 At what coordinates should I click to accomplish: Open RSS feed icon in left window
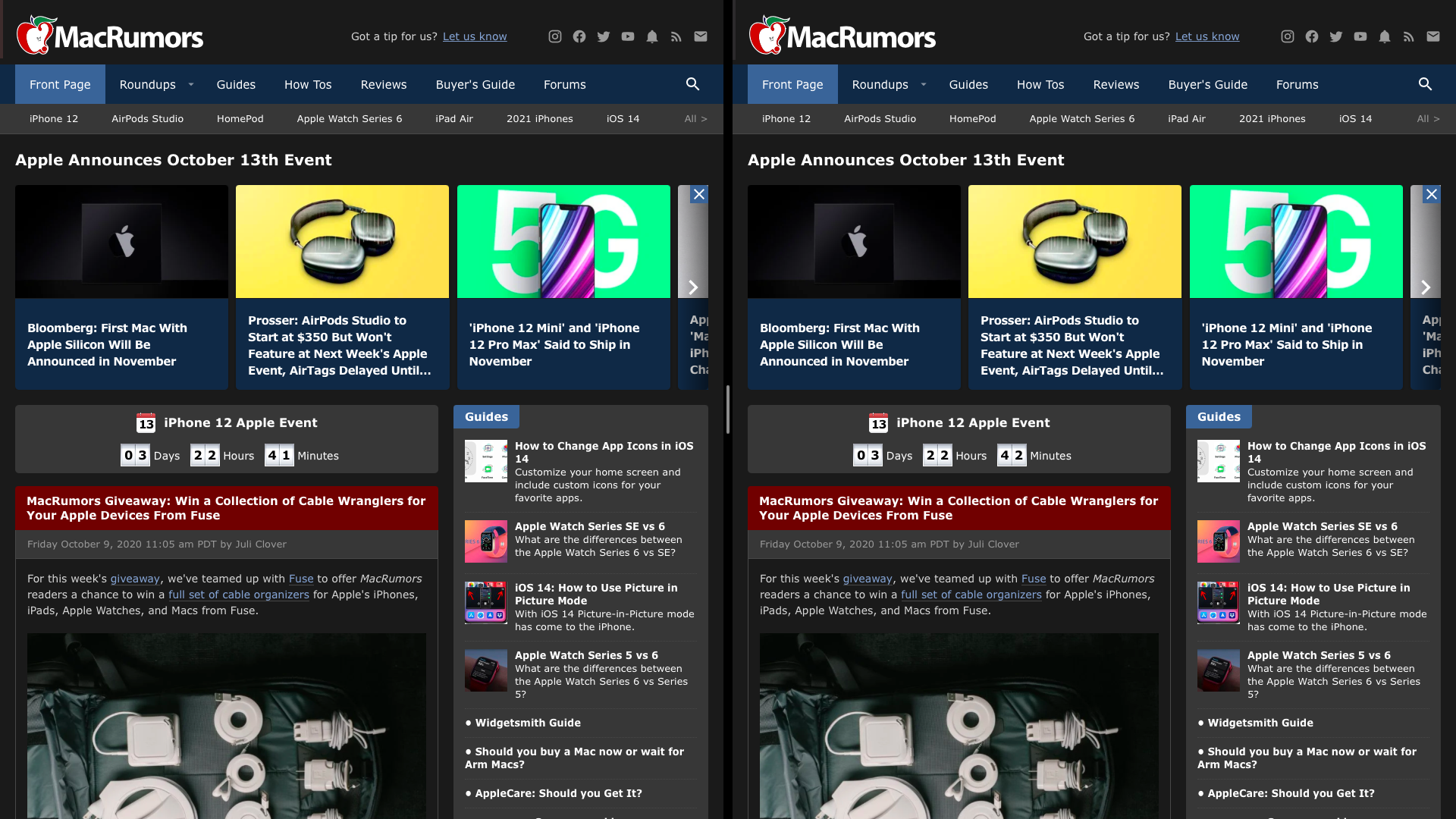tap(676, 36)
